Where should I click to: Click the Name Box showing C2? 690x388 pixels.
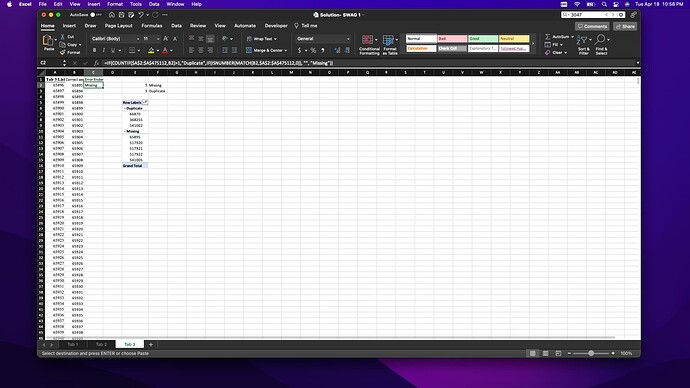point(51,63)
